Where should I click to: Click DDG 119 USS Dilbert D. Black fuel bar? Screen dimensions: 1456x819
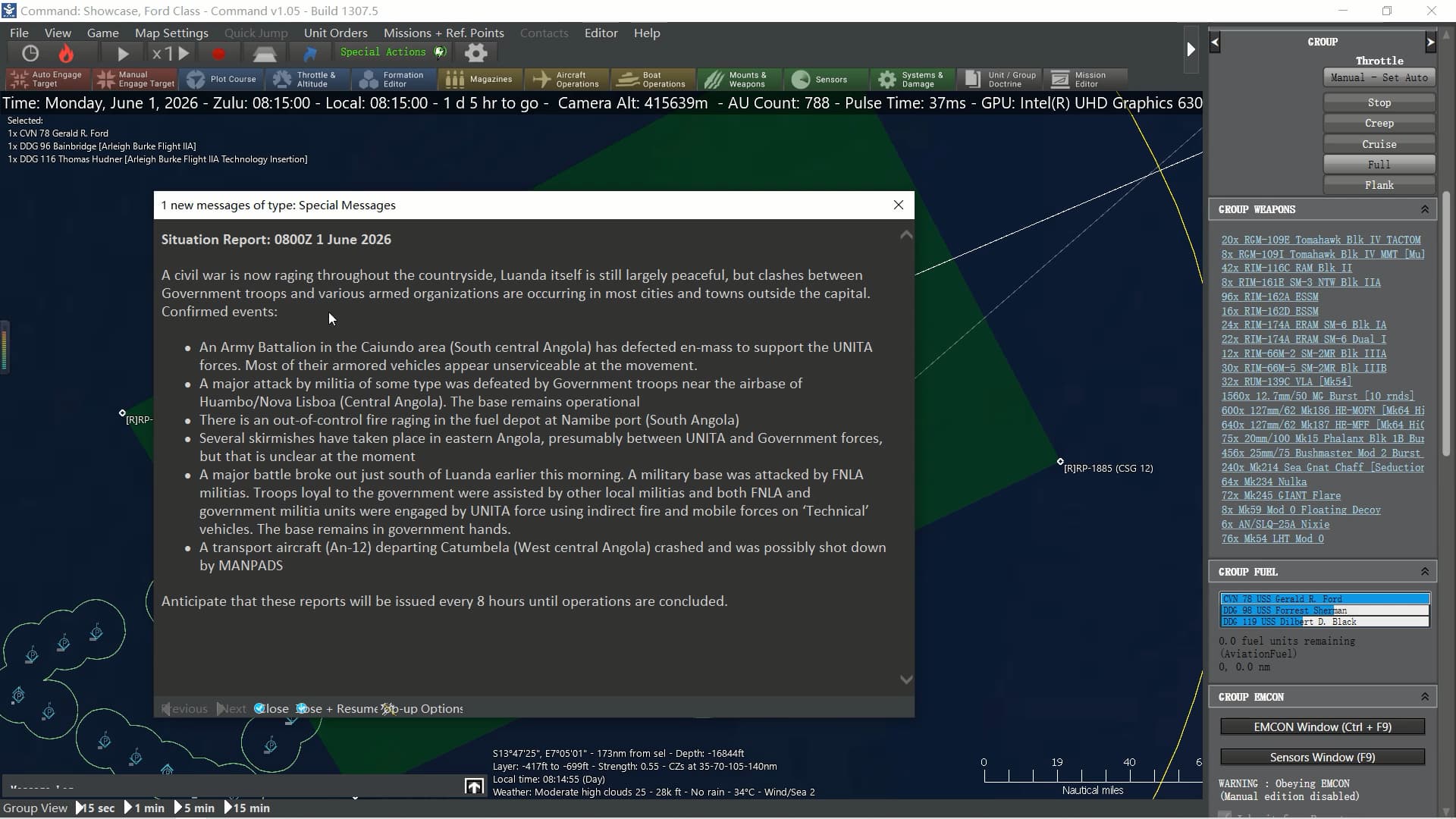[1324, 622]
